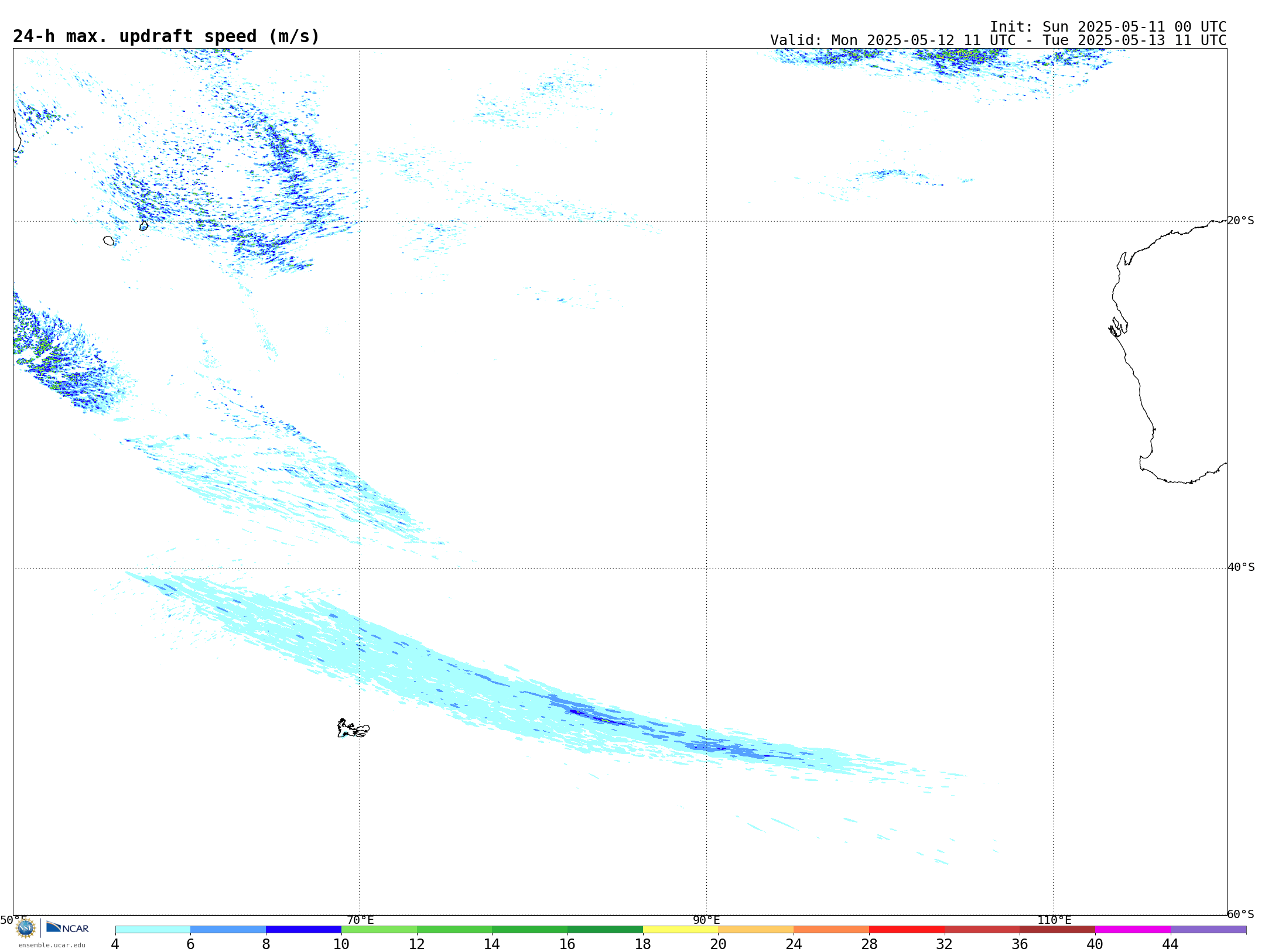This screenshot has width=1265, height=952.
Task: Click the '50°E' longitude label
Action: coord(13,920)
